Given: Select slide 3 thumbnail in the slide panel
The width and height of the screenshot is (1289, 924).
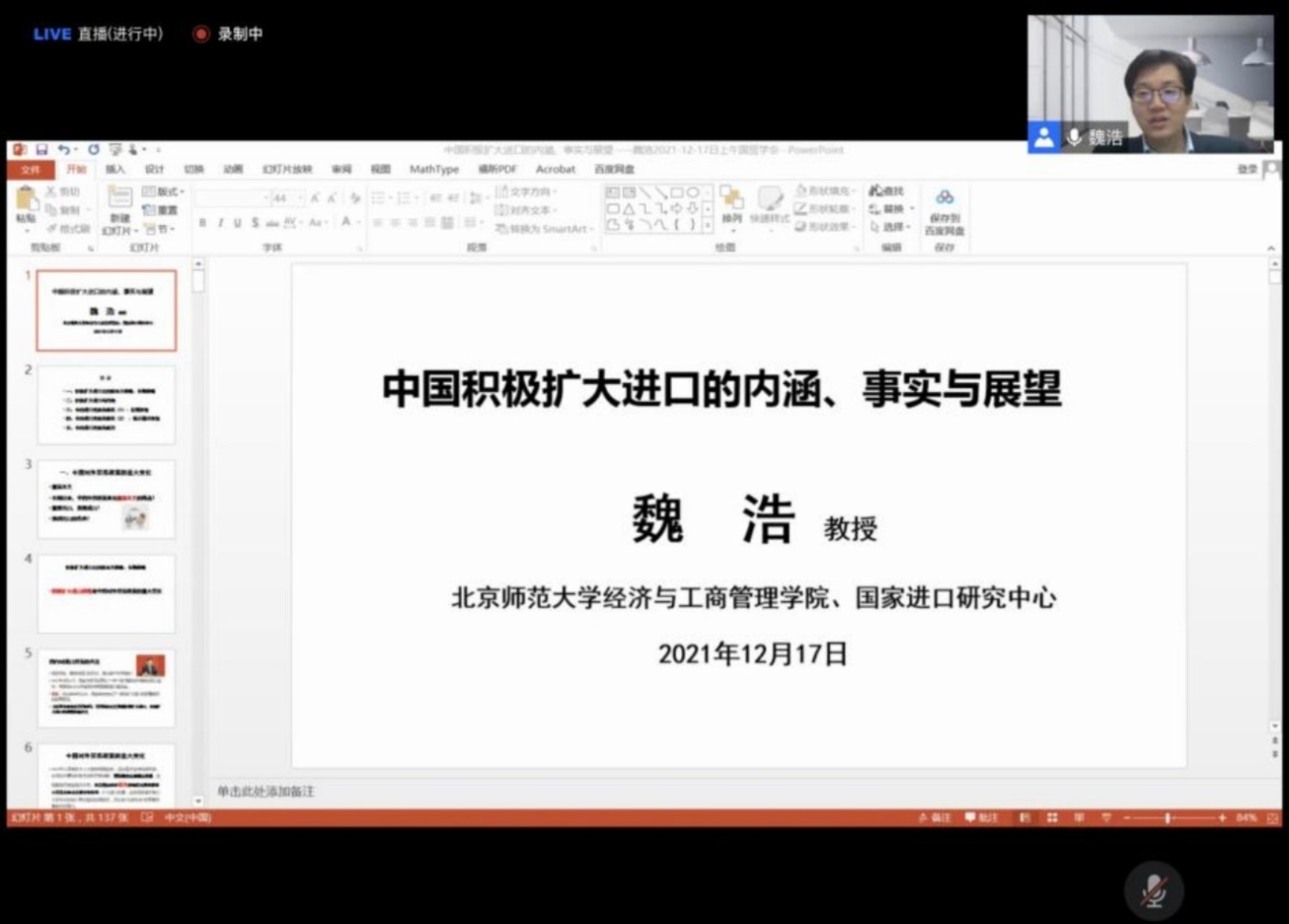Looking at the screenshot, I should click(x=106, y=498).
